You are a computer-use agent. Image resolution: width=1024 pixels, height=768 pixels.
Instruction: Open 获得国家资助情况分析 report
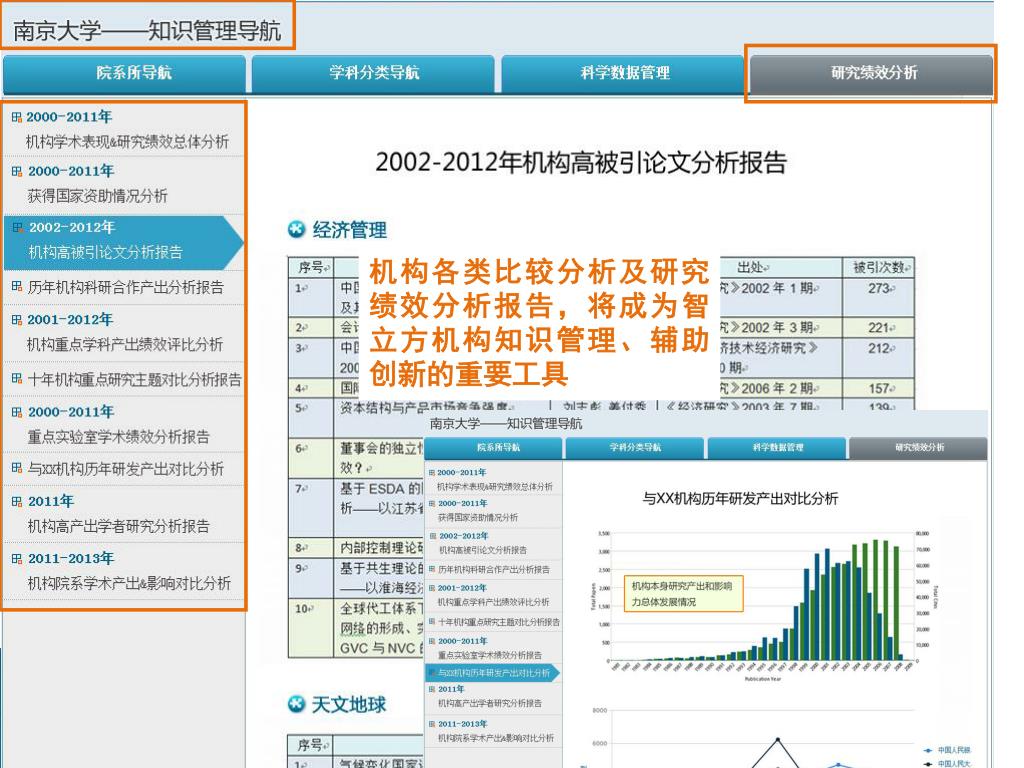tap(97, 196)
